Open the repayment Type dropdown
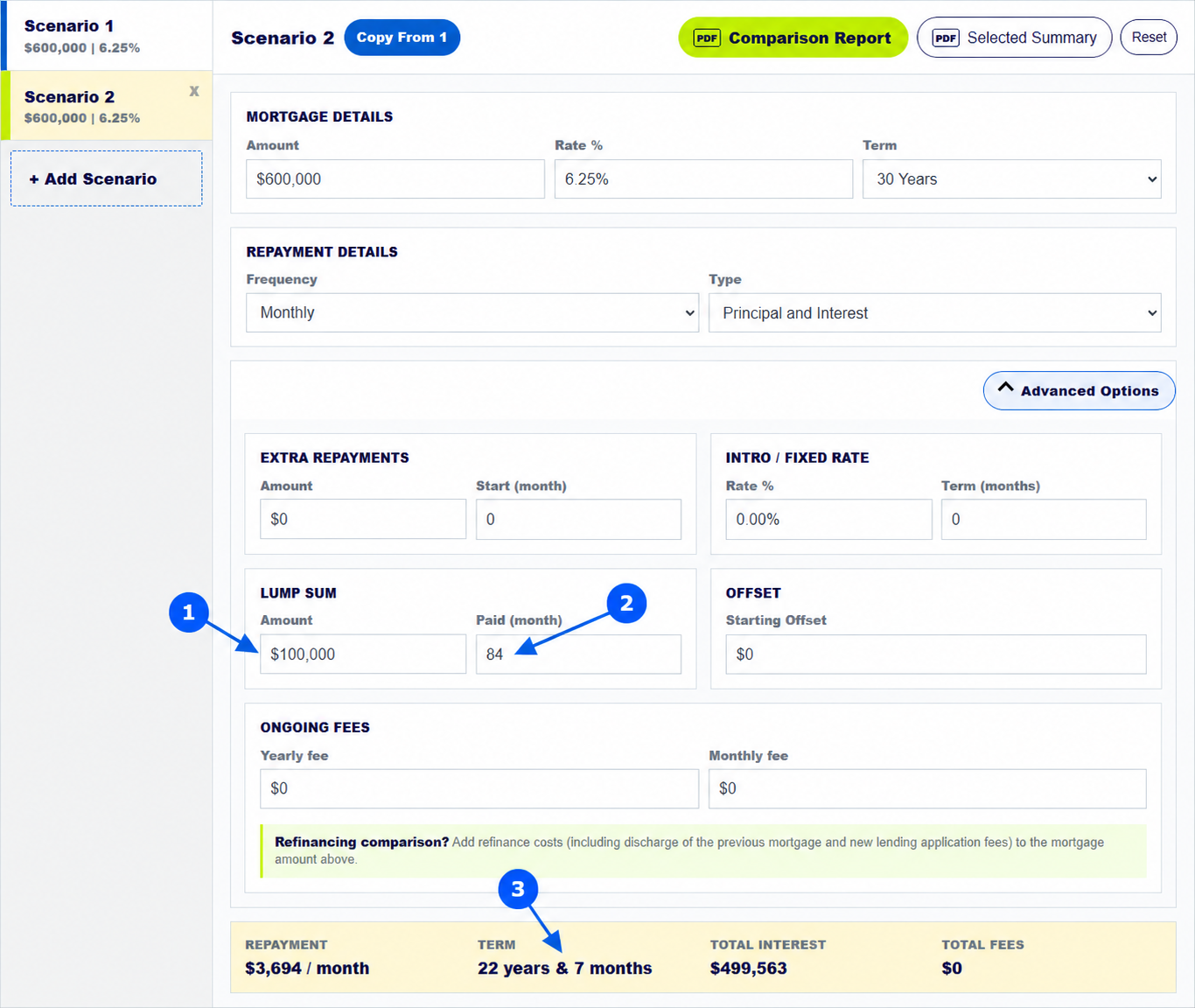 click(935, 313)
